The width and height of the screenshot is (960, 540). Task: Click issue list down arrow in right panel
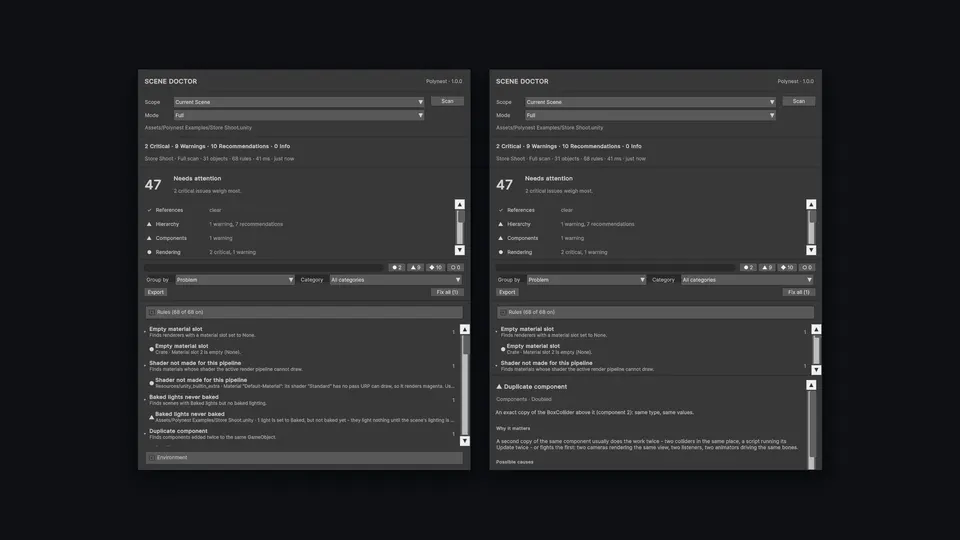coord(816,370)
